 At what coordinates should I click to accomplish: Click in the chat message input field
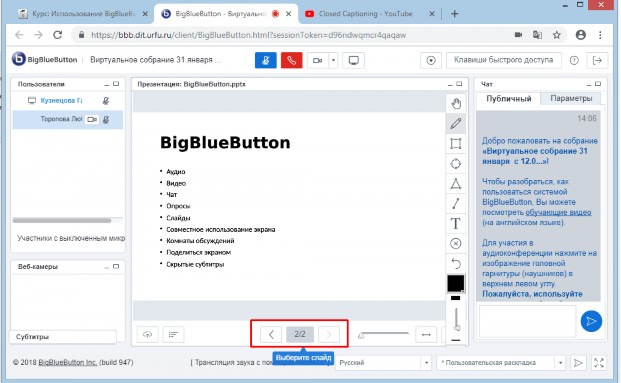pyautogui.click(x=527, y=321)
